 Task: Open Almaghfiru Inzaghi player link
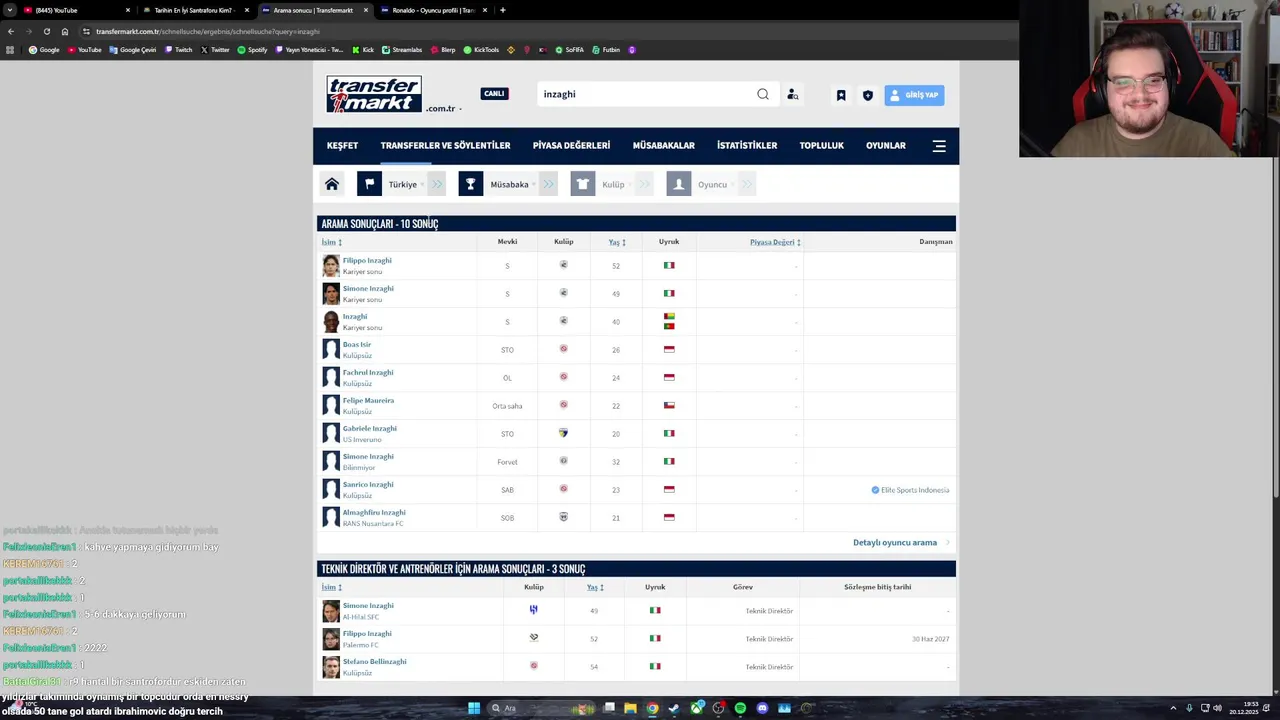coord(374,512)
